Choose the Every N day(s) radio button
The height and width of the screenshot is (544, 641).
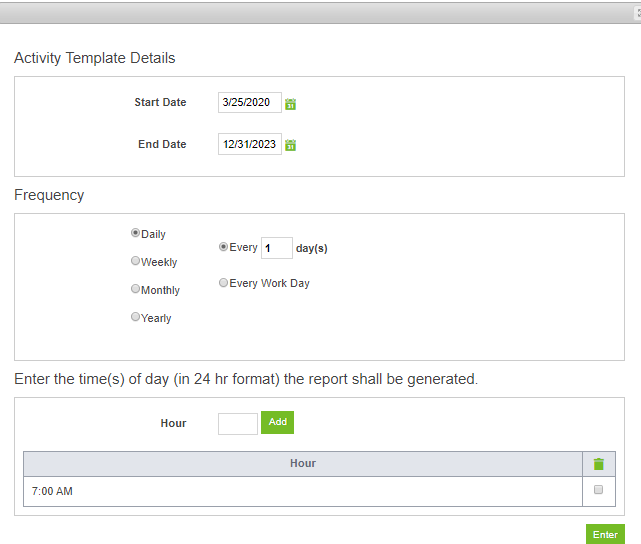(223, 246)
